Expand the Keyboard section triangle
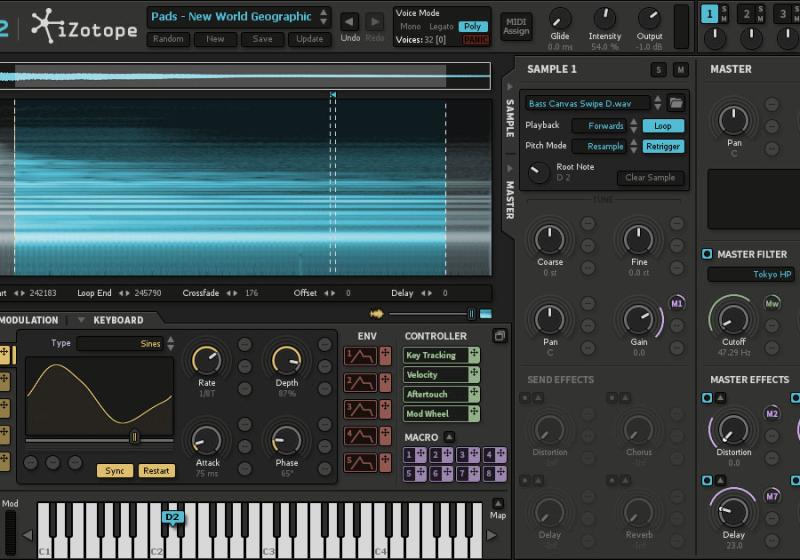Image resolution: width=800 pixels, height=560 pixels. pyautogui.click(x=81, y=320)
